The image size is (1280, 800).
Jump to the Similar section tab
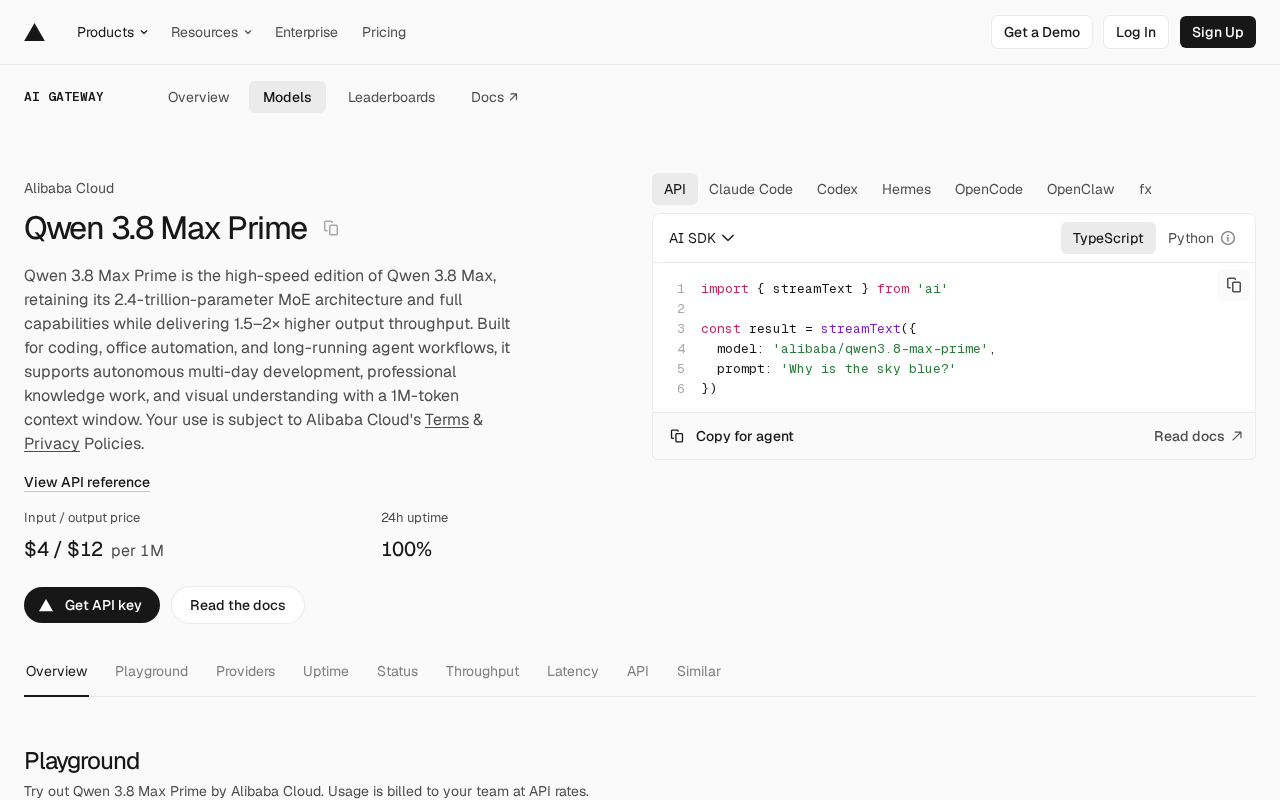(699, 671)
